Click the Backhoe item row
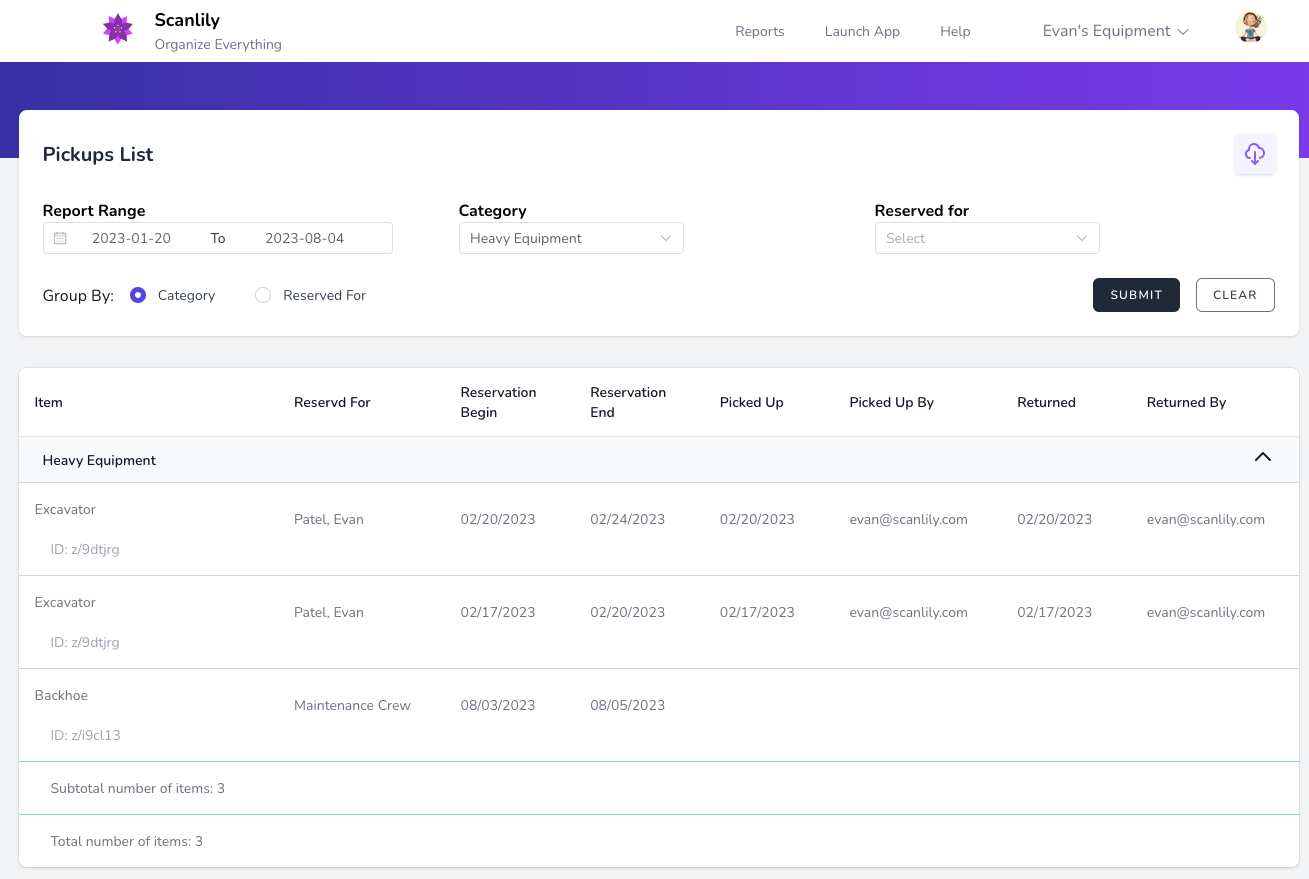This screenshot has width=1309, height=879. [62, 695]
